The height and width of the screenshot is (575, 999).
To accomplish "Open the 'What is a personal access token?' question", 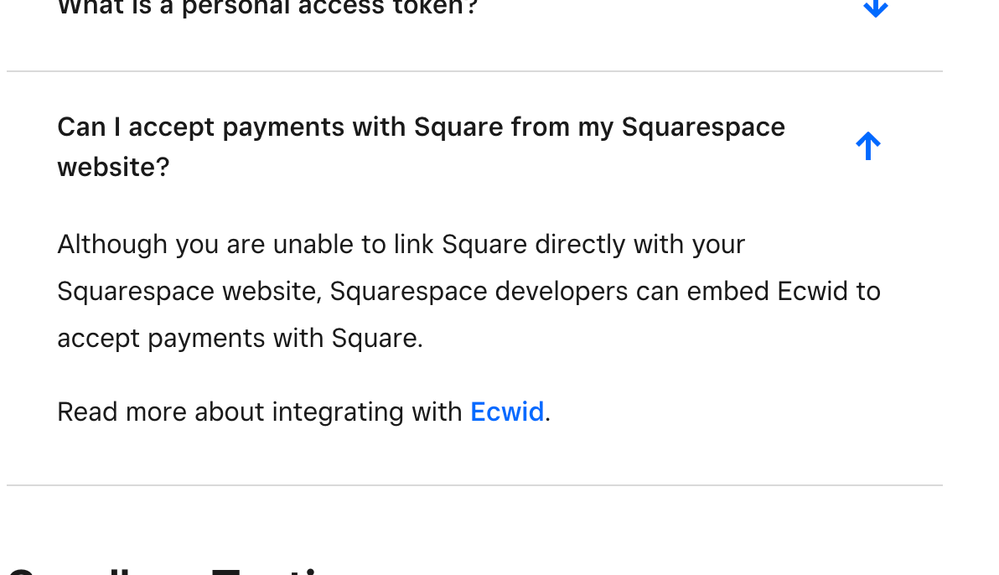I will [x=267, y=7].
